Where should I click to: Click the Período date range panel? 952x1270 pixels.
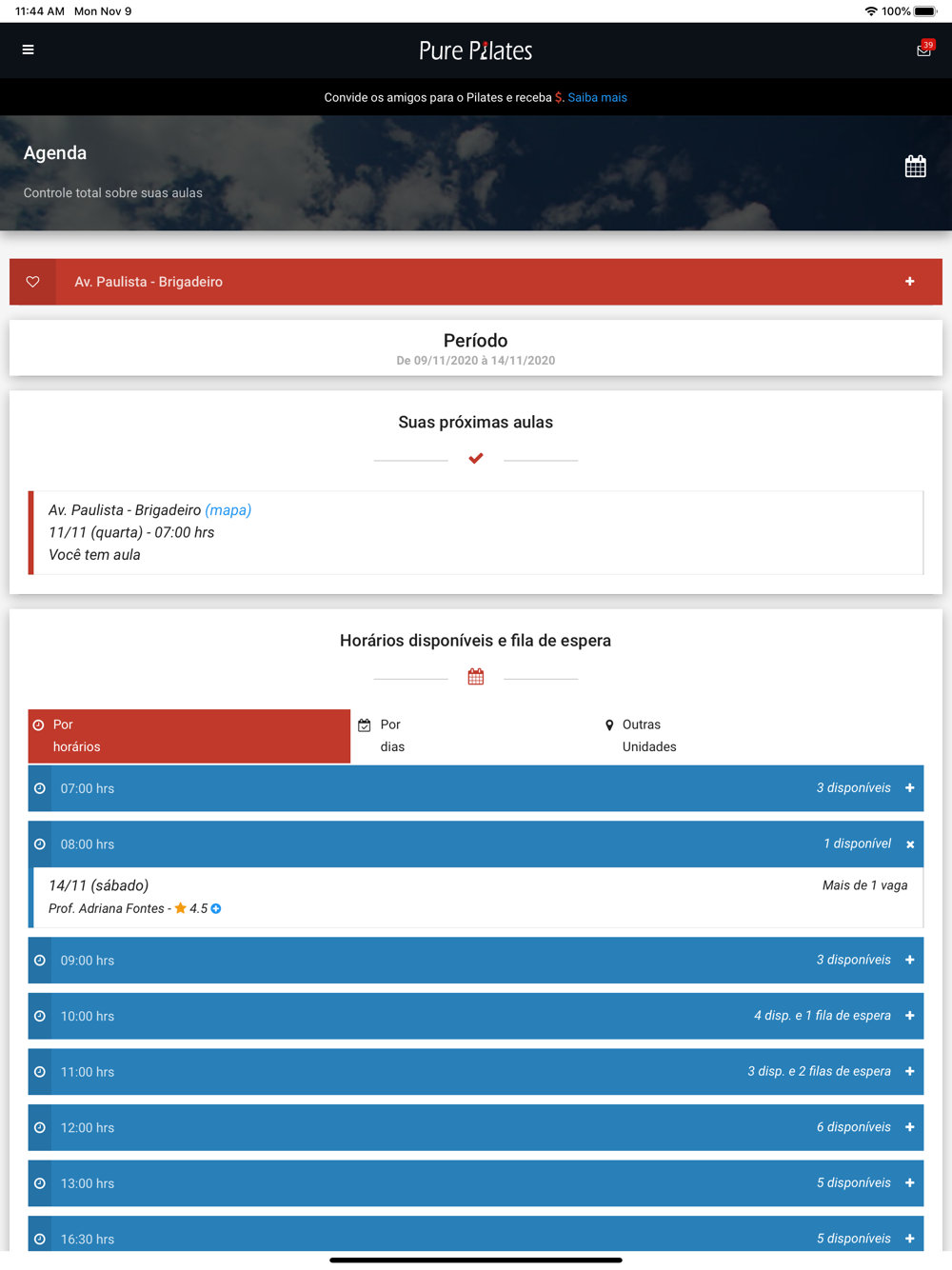pyautogui.click(x=476, y=348)
